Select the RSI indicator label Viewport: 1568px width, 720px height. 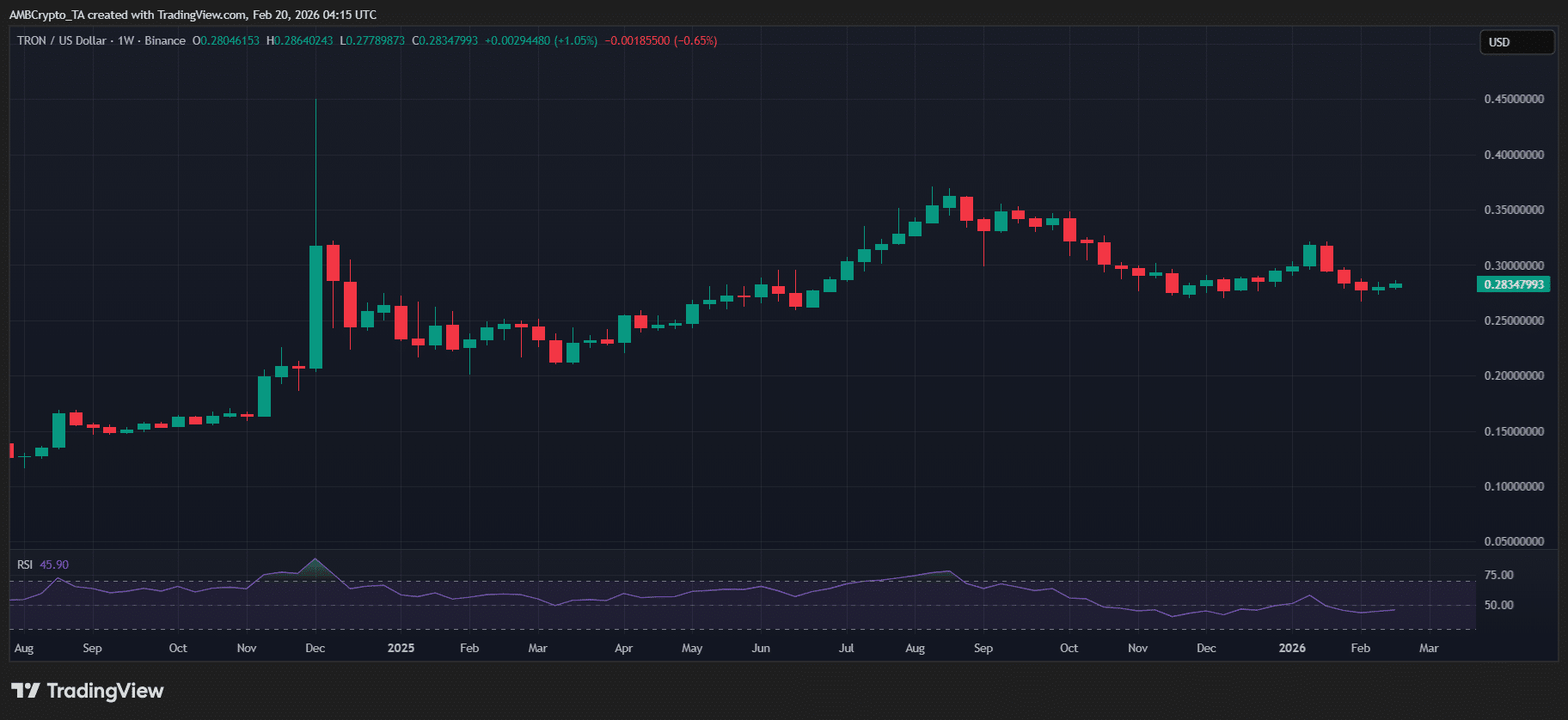[25, 564]
